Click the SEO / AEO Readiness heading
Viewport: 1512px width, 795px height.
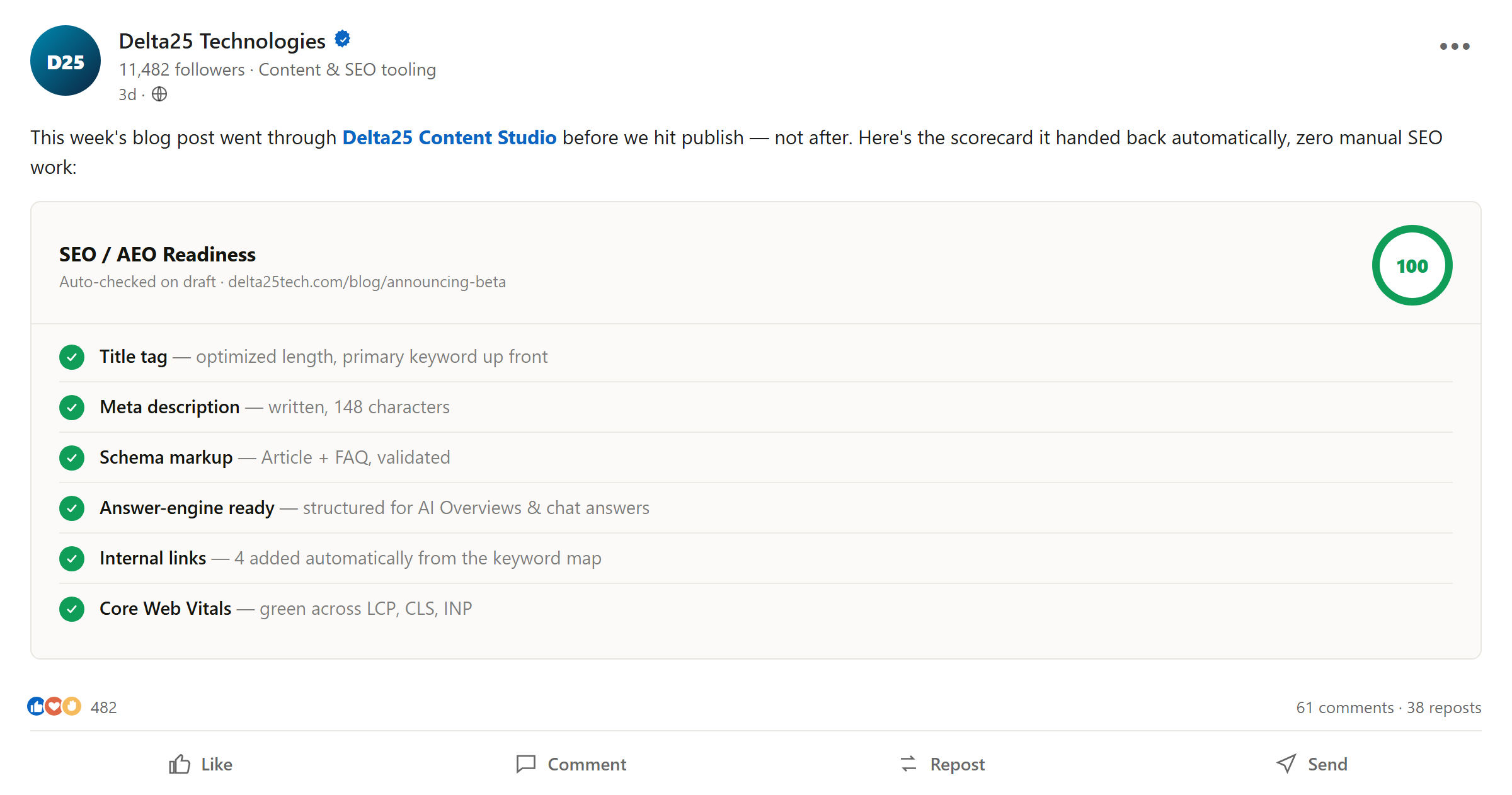[157, 255]
